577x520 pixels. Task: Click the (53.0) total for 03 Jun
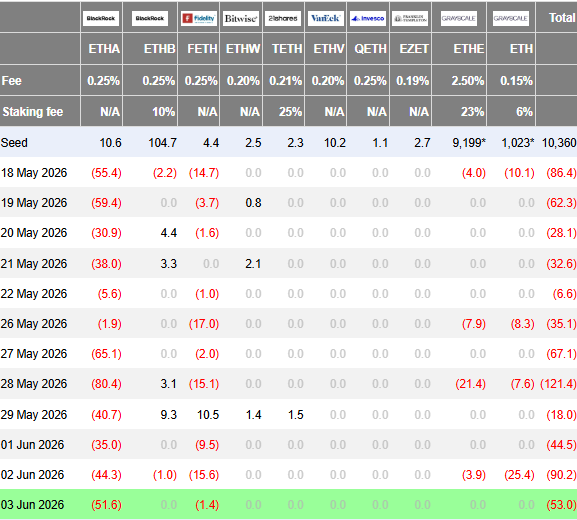point(561,505)
